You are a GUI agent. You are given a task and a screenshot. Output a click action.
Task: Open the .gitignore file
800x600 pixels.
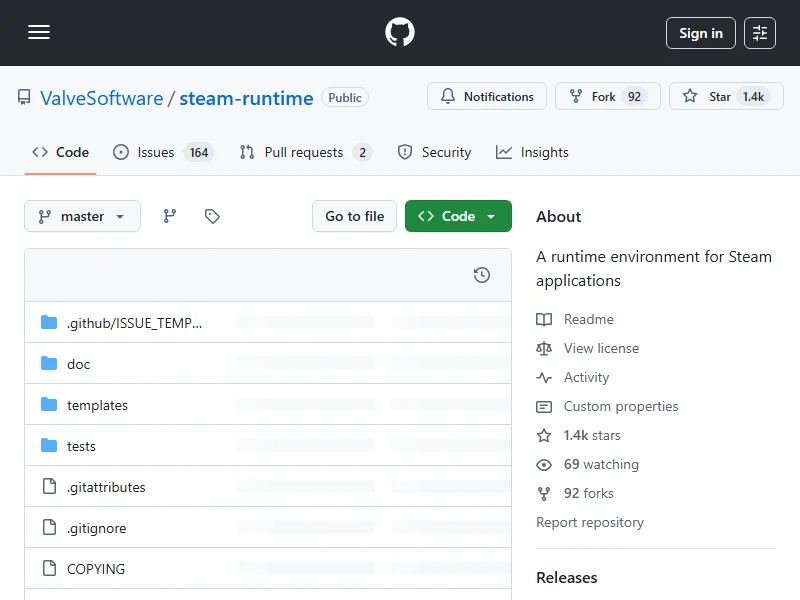[x=96, y=528]
